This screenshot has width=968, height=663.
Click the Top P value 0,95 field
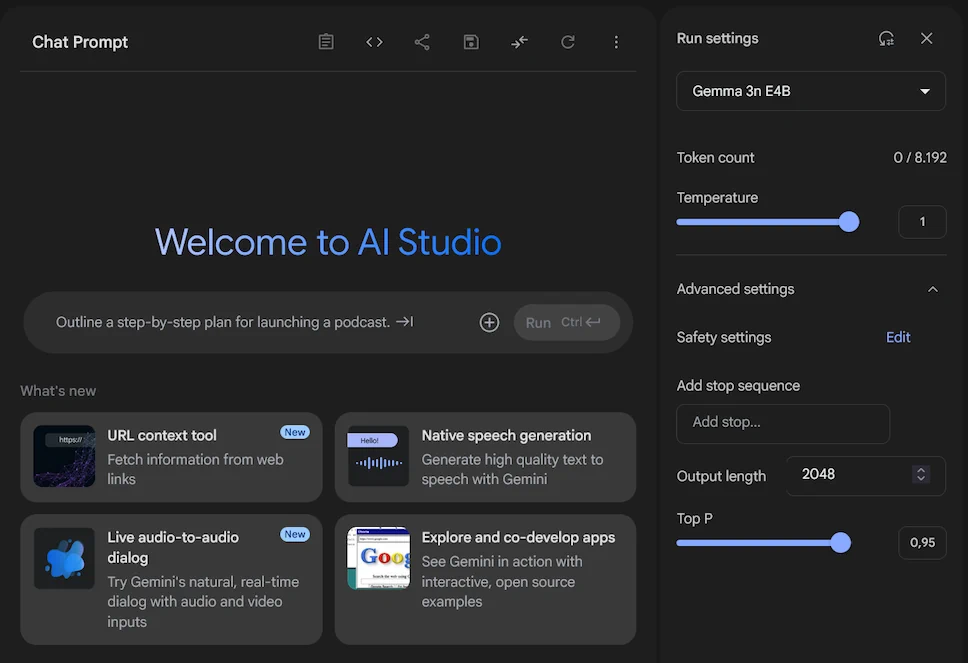[922, 543]
